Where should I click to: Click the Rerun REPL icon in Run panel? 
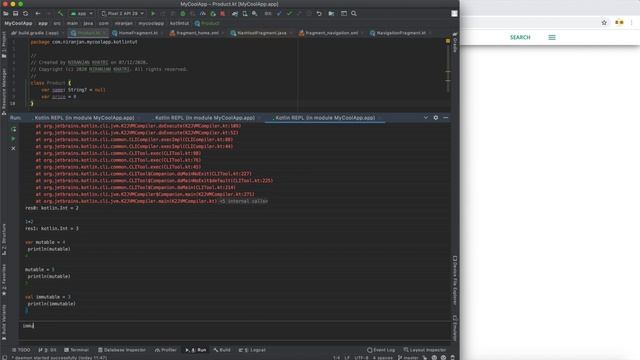coord(13,129)
